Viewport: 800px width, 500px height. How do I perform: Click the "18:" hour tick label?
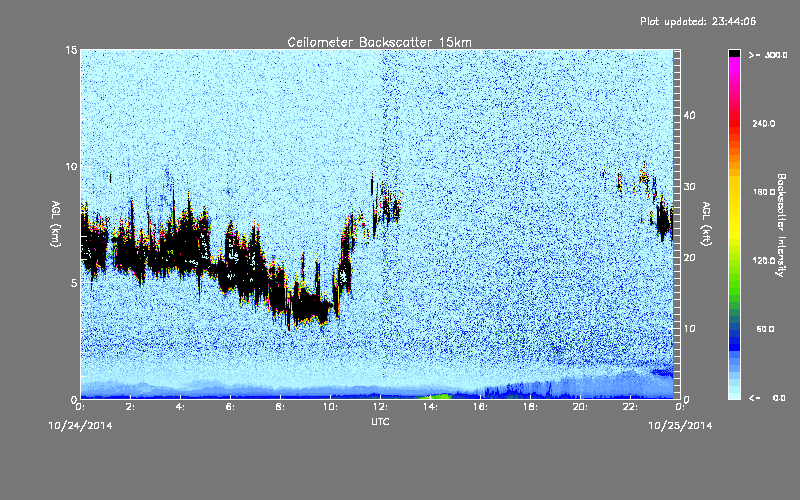pyautogui.click(x=530, y=407)
